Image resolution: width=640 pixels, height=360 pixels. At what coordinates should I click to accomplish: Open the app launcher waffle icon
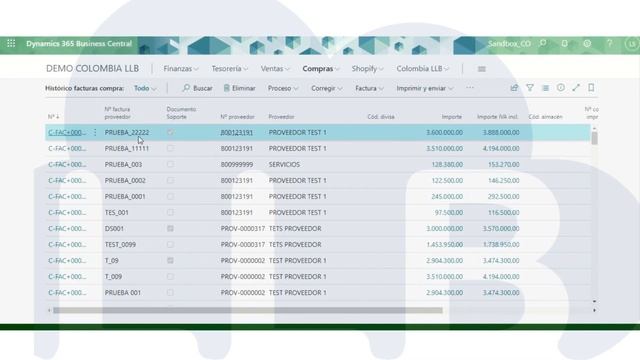[11, 43]
